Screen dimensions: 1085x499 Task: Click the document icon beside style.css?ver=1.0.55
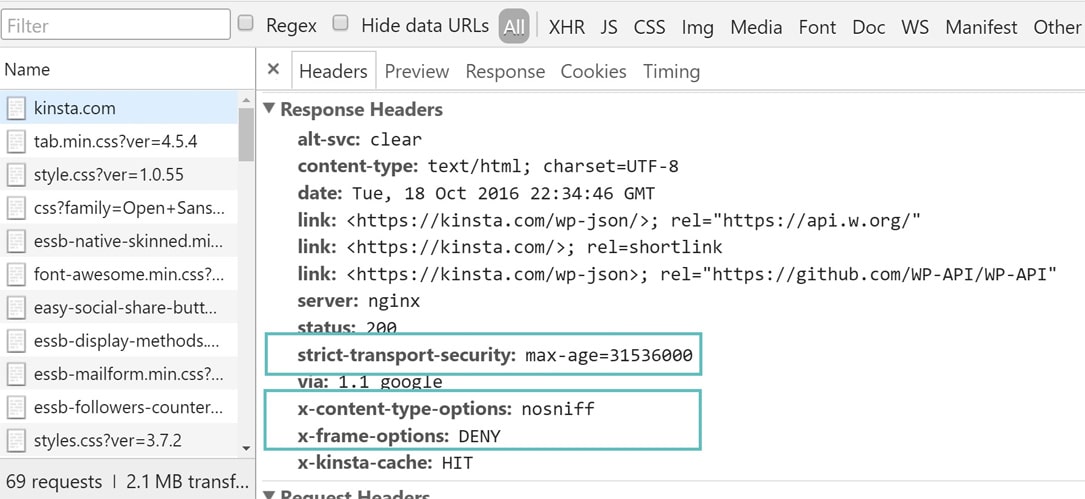(16, 174)
